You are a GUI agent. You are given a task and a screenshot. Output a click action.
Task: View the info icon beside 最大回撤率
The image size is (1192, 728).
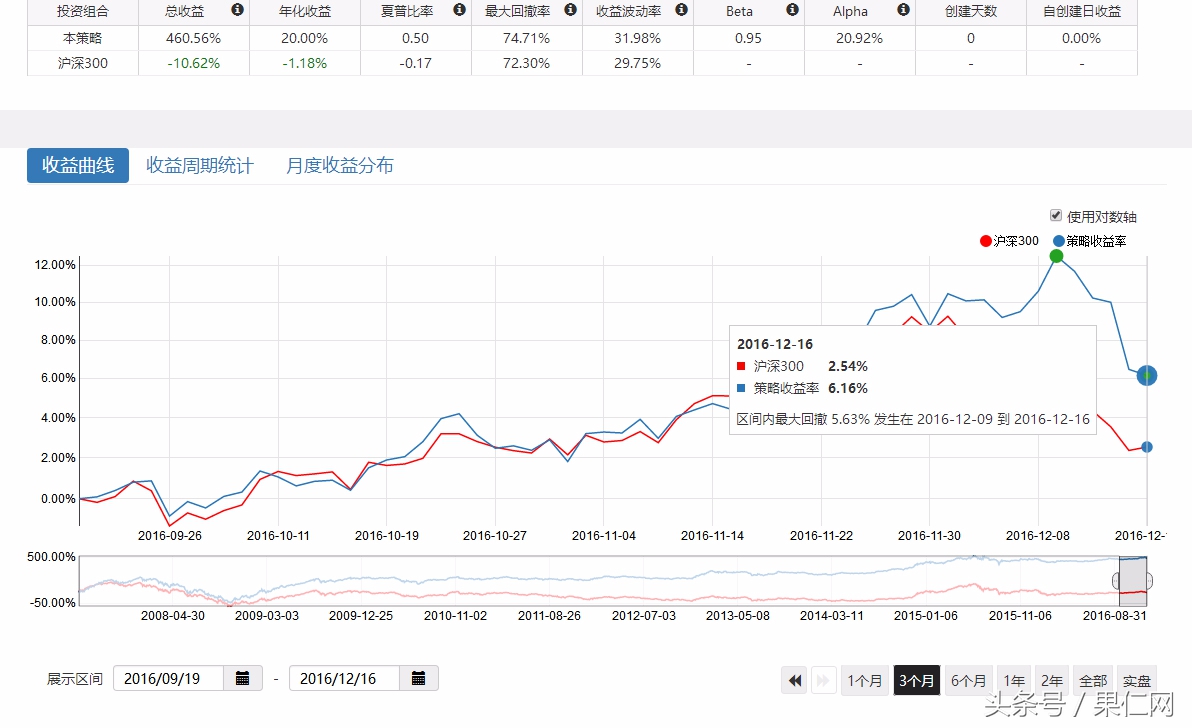point(569,11)
